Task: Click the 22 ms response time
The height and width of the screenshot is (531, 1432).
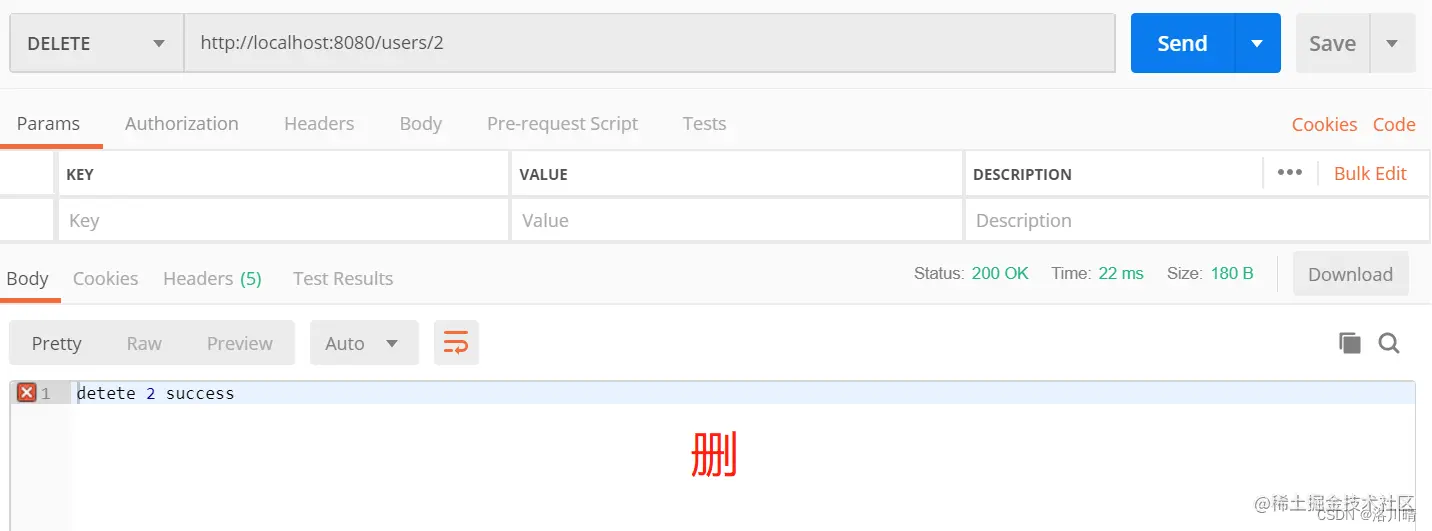Action: point(1121,273)
